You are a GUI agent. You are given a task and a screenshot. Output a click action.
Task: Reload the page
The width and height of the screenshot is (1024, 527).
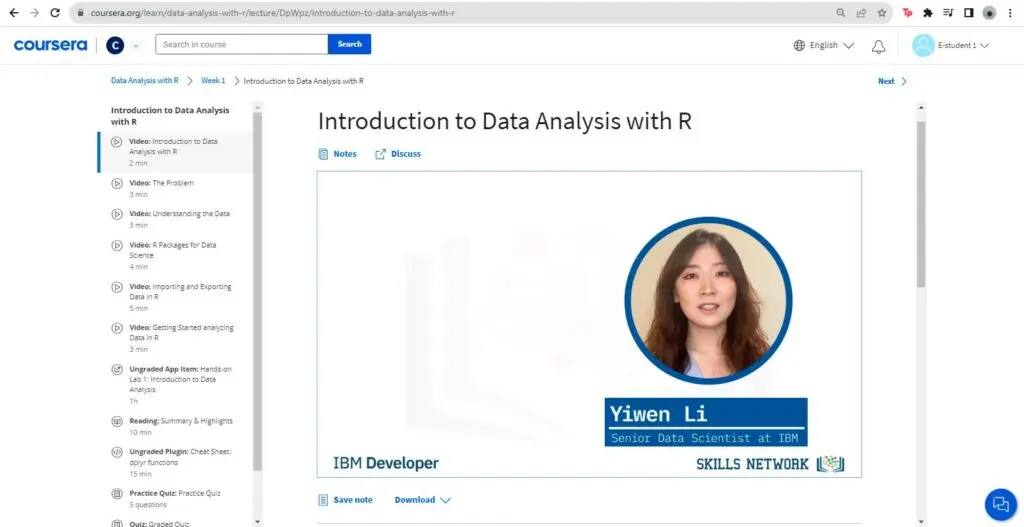tap(56, 12)
